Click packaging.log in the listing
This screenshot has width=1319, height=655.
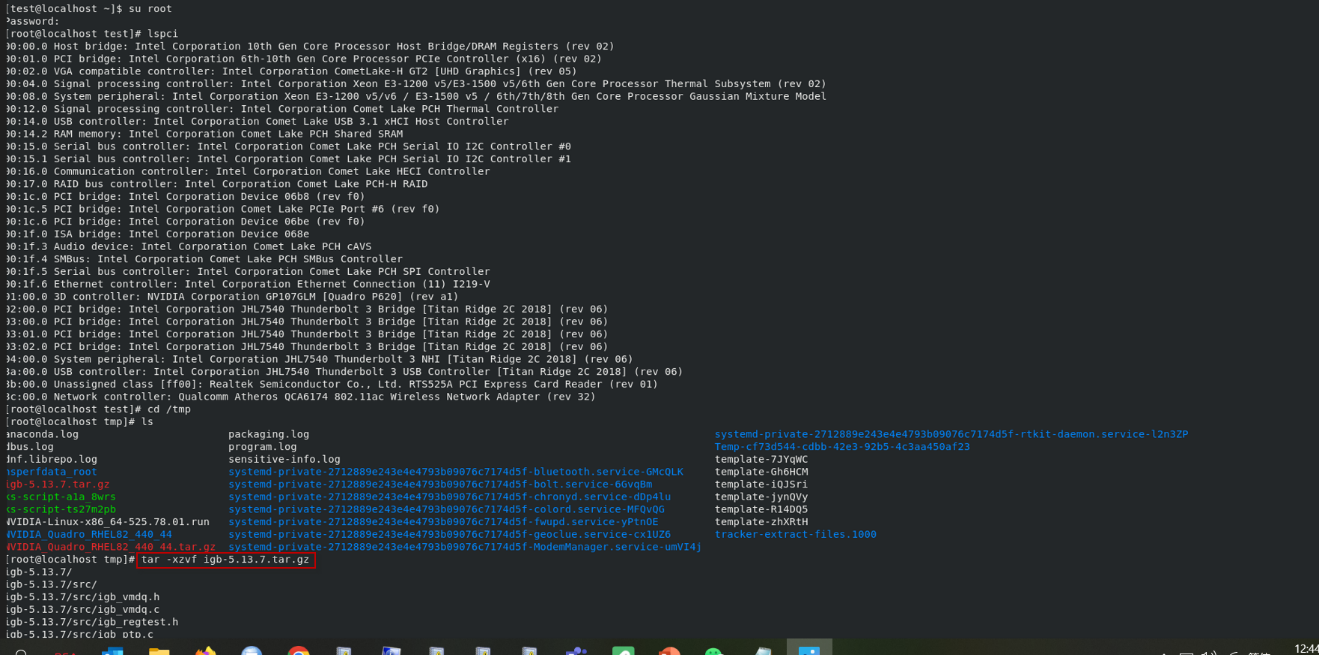269,434
